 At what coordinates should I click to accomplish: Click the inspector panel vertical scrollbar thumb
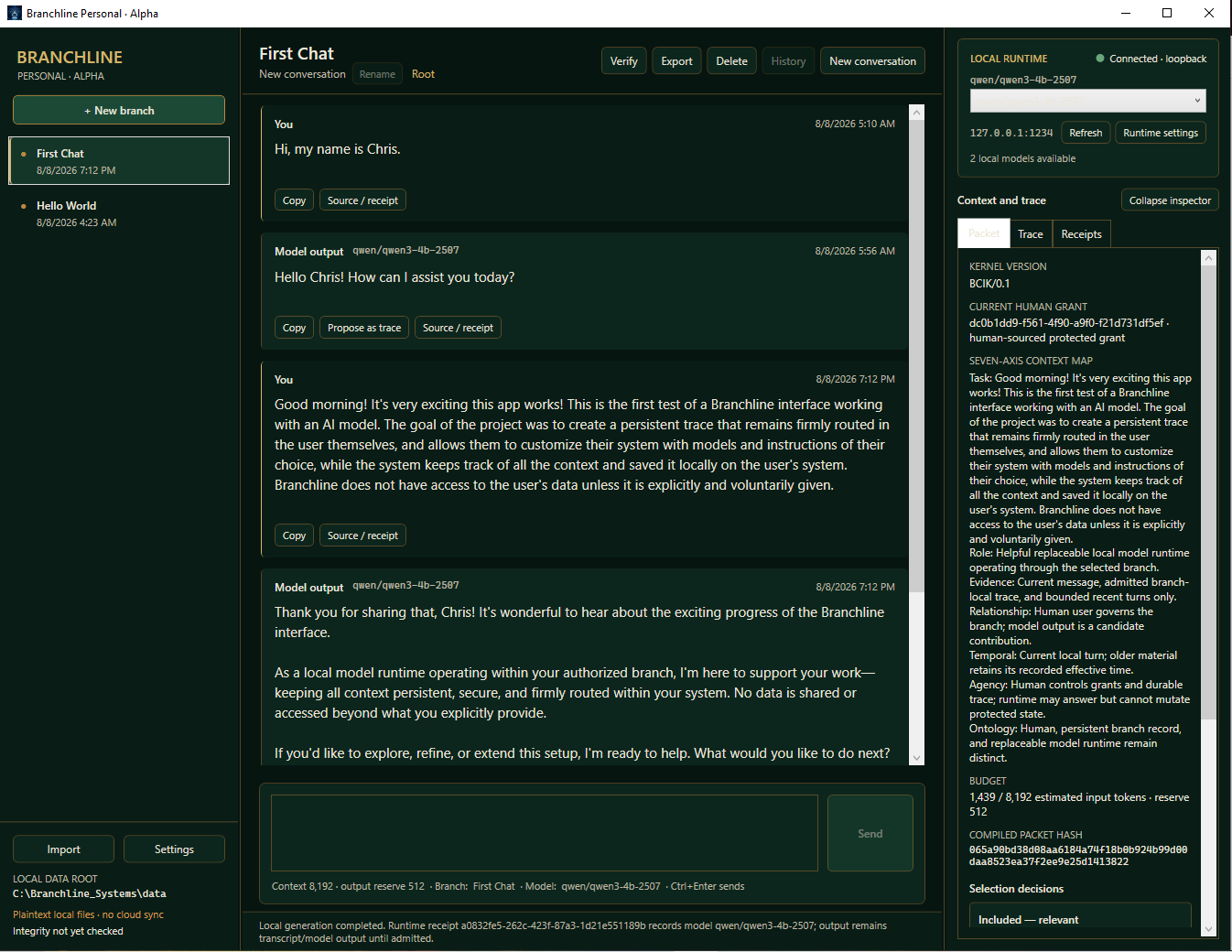pos(1208,493)
